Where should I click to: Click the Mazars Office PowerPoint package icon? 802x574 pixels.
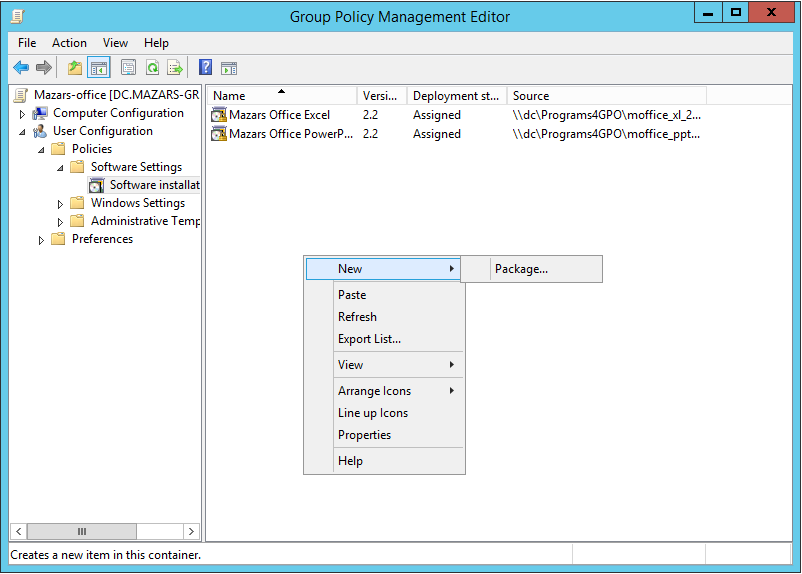click(x=219, y=134)
